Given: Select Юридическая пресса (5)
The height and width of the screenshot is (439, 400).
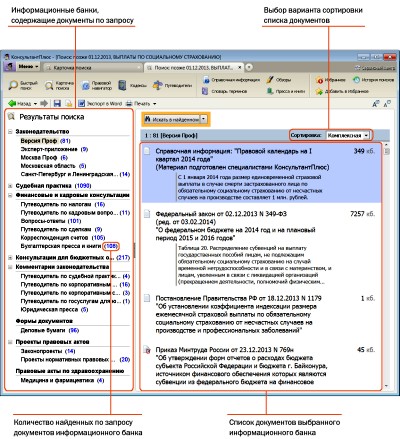Looking at the screenshot, I should click(x=54, y=309).
